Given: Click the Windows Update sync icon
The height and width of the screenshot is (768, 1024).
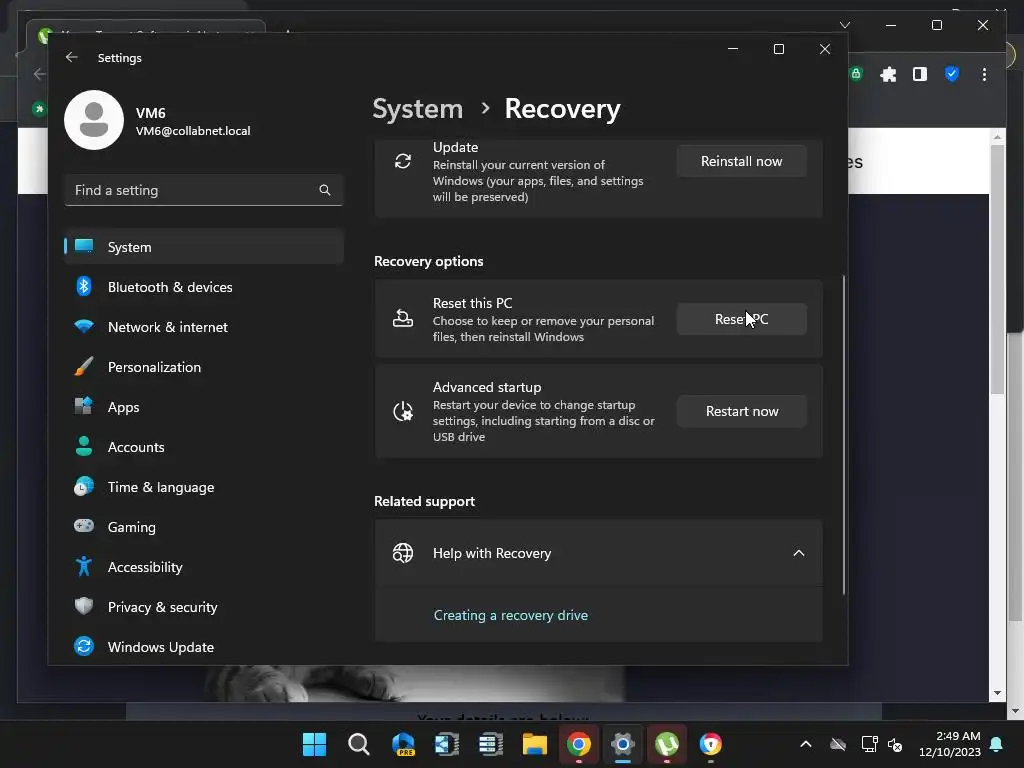Looking at the screenshot, I should [x=84, y=646].
